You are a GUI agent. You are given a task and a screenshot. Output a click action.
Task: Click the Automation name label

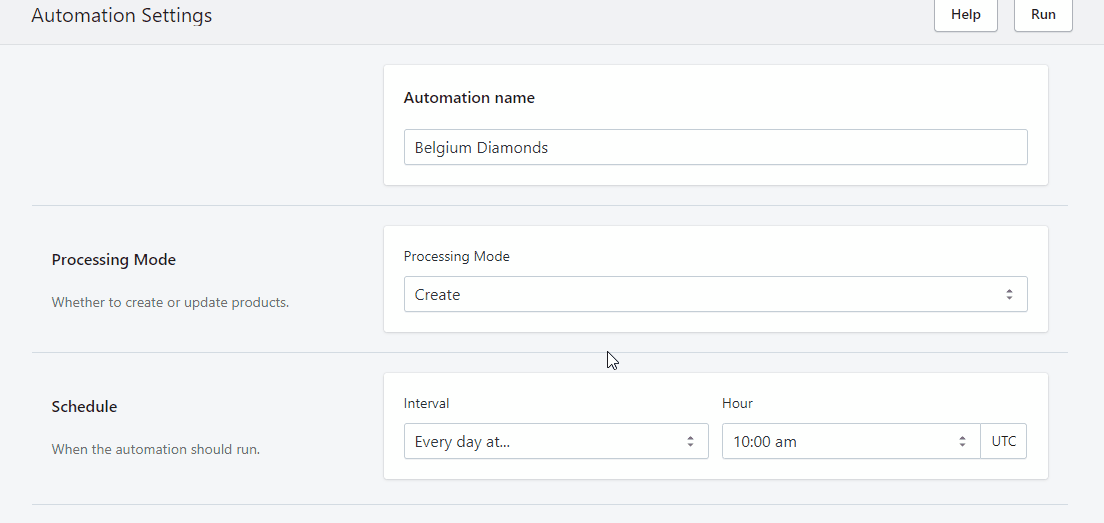pos(469,98)
